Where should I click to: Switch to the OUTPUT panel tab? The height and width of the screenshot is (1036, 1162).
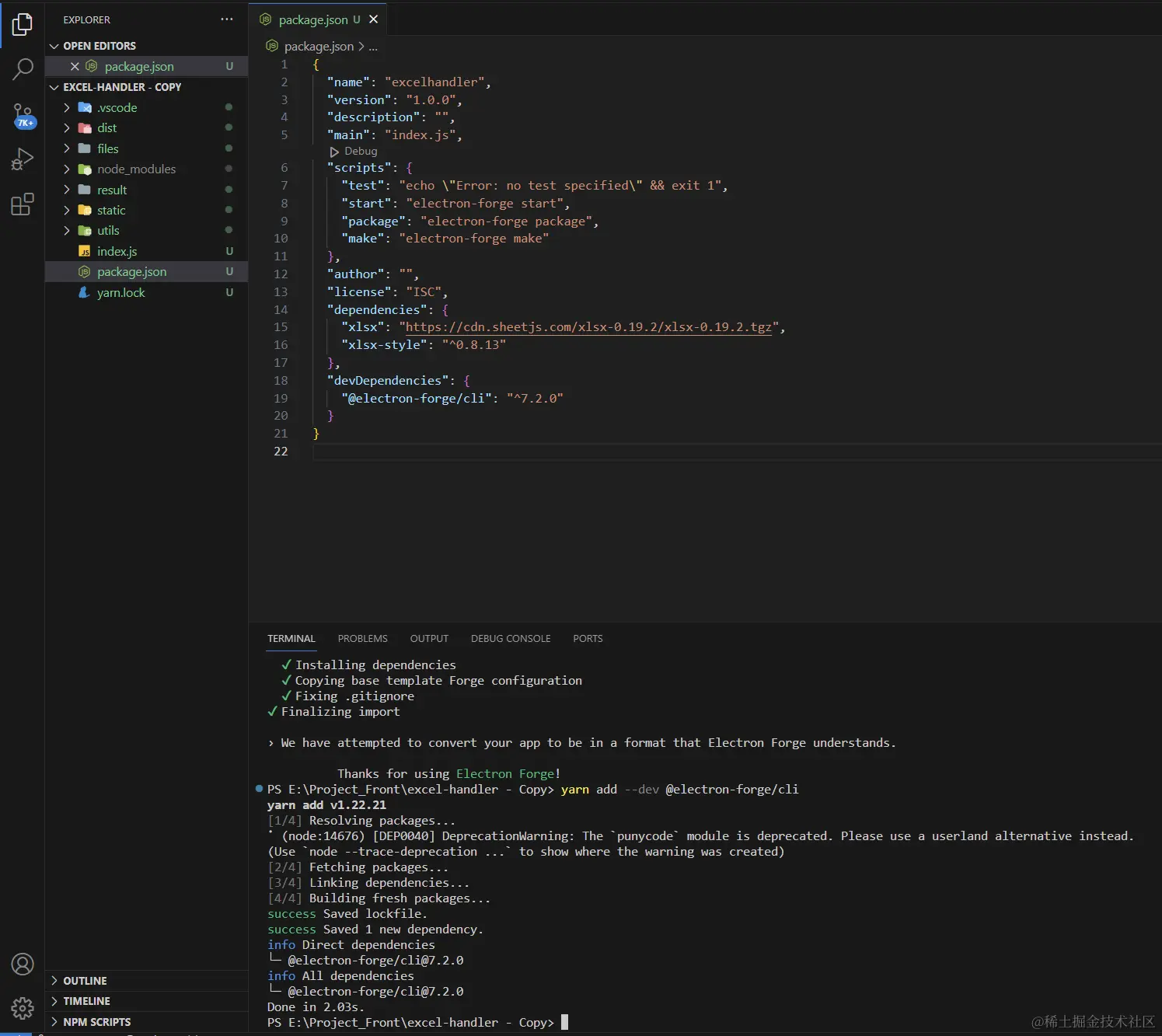[x=429, y=639]
